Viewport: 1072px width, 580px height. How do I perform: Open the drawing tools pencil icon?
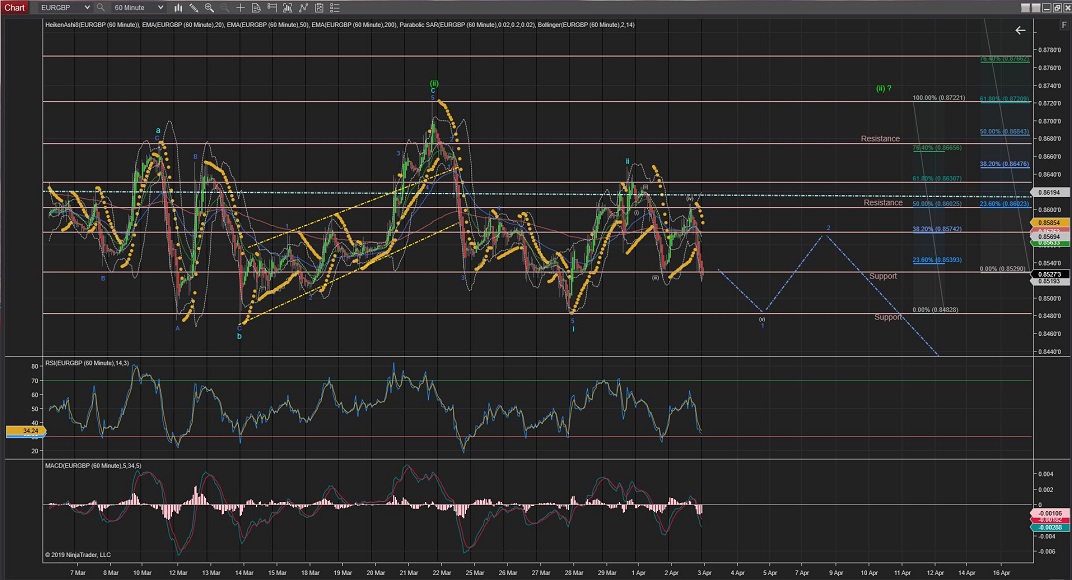point(194,8)
